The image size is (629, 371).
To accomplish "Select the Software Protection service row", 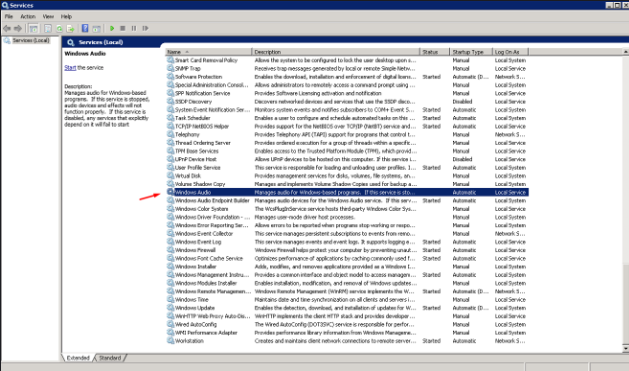I will point(347,77).
